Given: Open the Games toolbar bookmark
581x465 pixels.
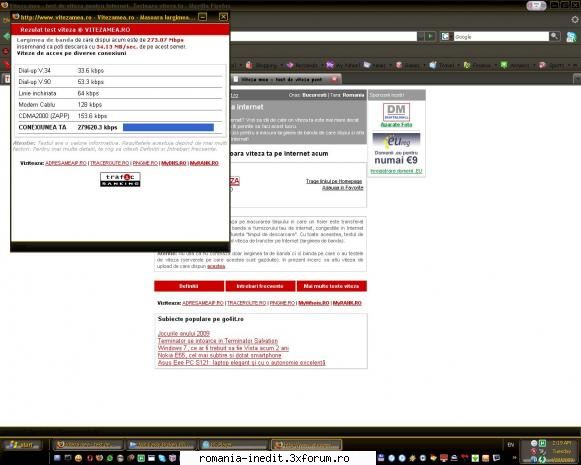Looking at the screenshot, I should click(x=408, y=66).
